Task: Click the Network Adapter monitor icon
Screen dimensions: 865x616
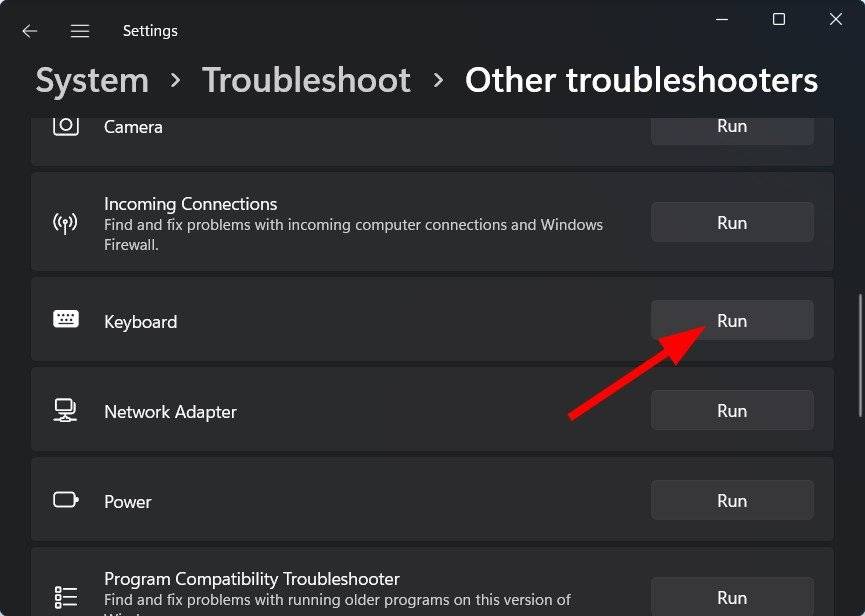Action: [x=65, y=410]
